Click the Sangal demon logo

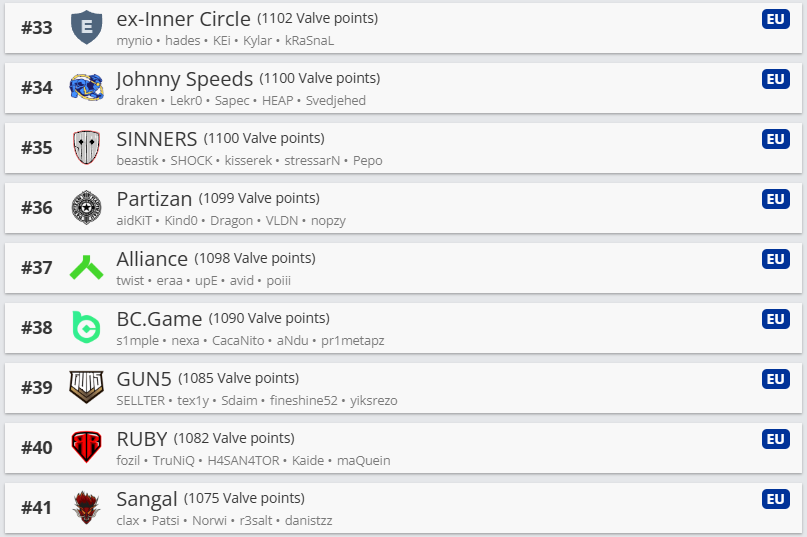(87, 508)
